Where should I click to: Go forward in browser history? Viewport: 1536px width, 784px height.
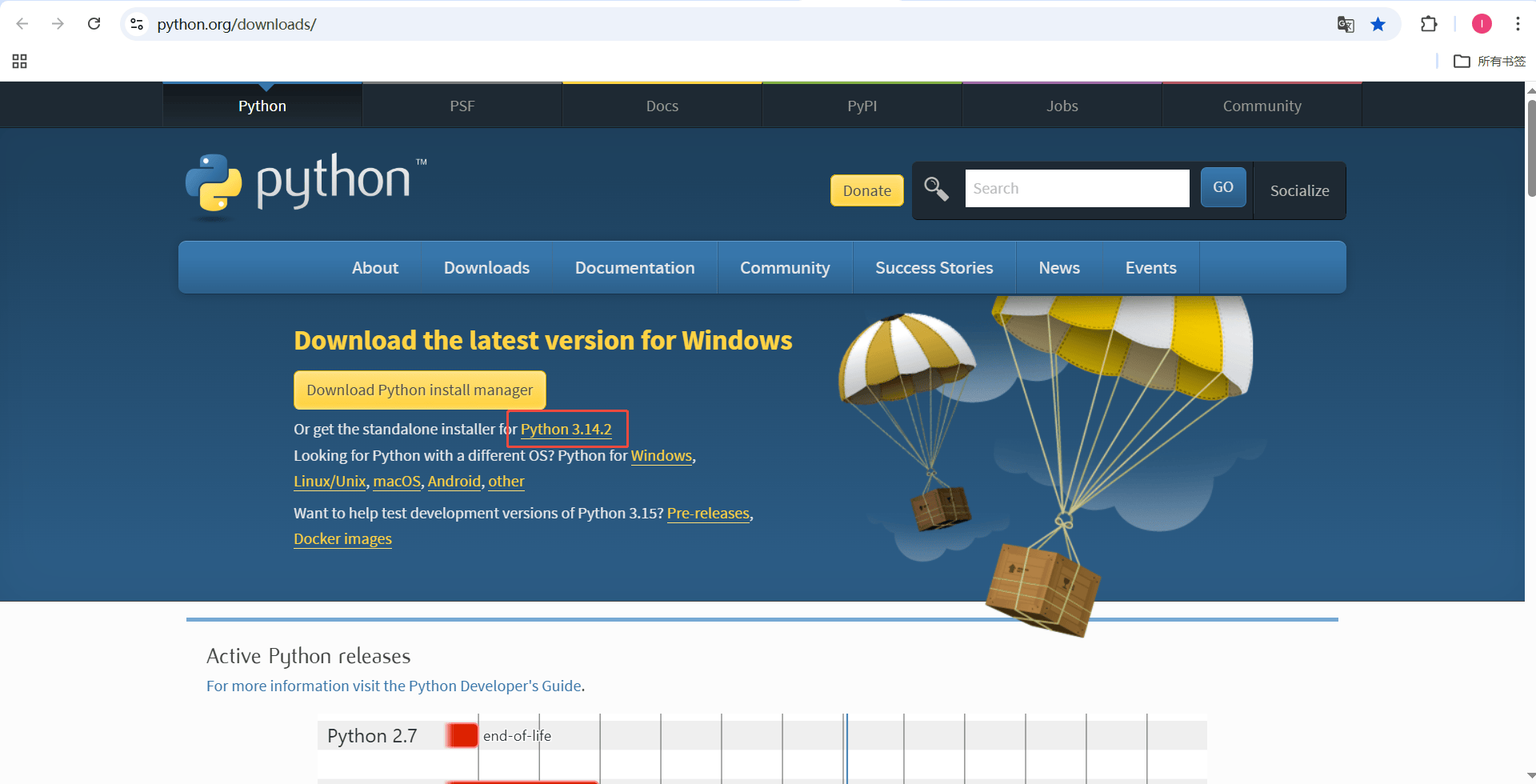pyautogui.click(x=58, y=24)
